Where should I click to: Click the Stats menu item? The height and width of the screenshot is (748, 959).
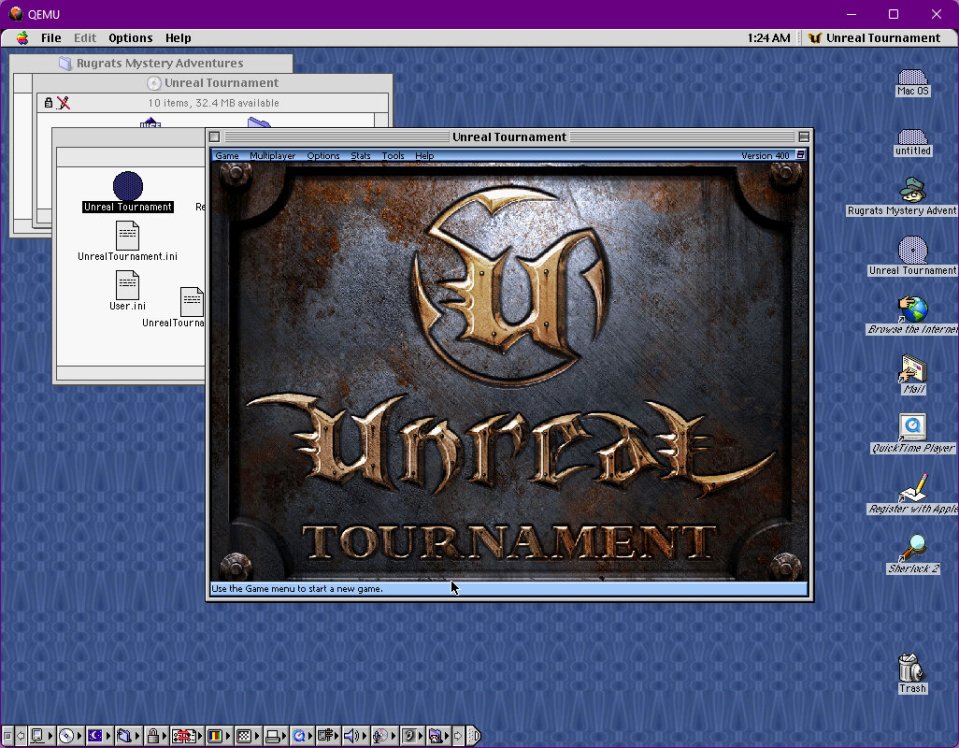pyautogui.click(x=360, y=156)
